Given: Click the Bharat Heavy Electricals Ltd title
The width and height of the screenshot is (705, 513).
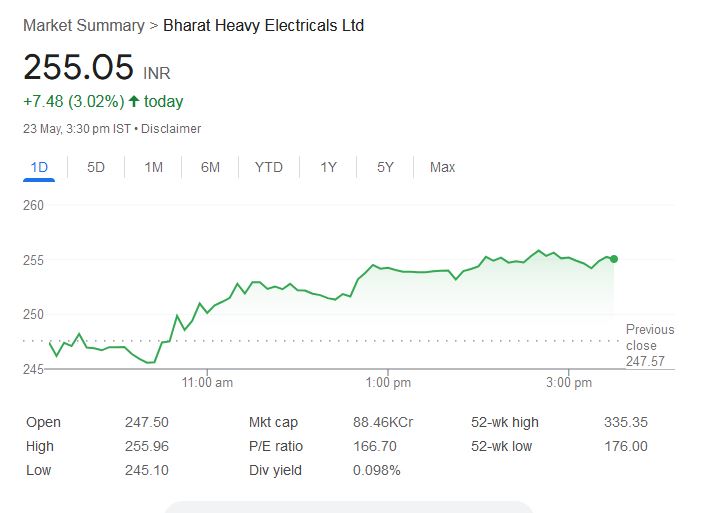Looking at the screenshot, I should tap(263, 25).
